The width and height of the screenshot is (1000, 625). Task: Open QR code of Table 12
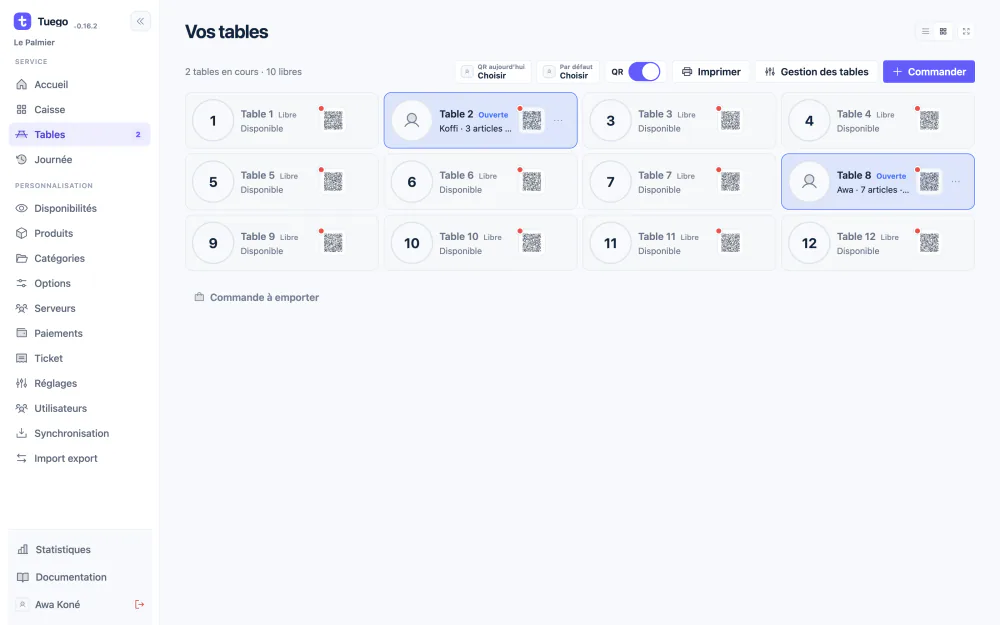click(x=929, y=243)
